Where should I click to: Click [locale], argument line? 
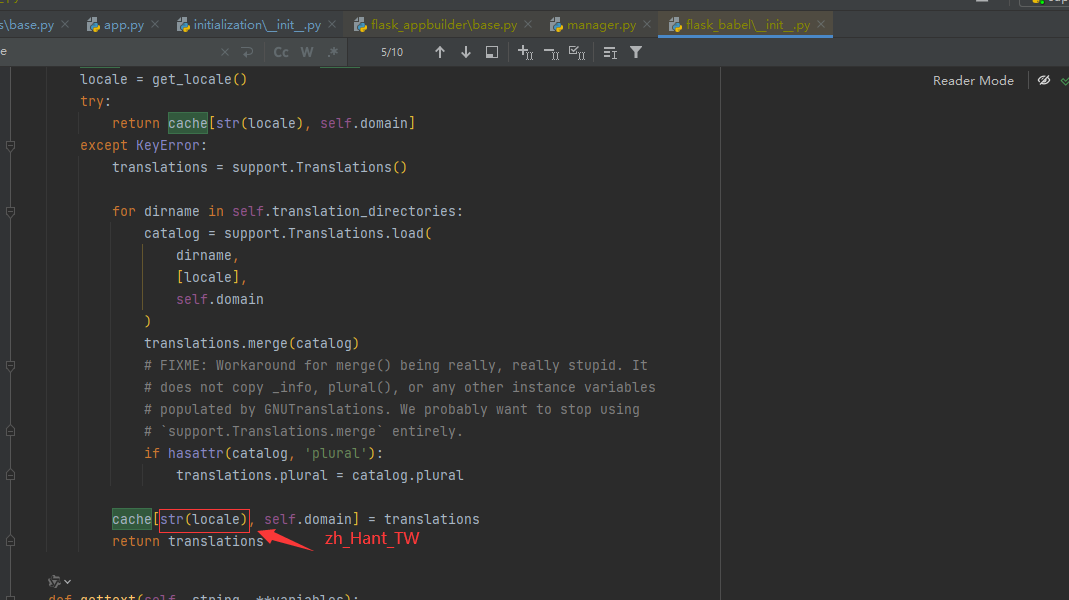pyautogui.click(x=211, y=278)
